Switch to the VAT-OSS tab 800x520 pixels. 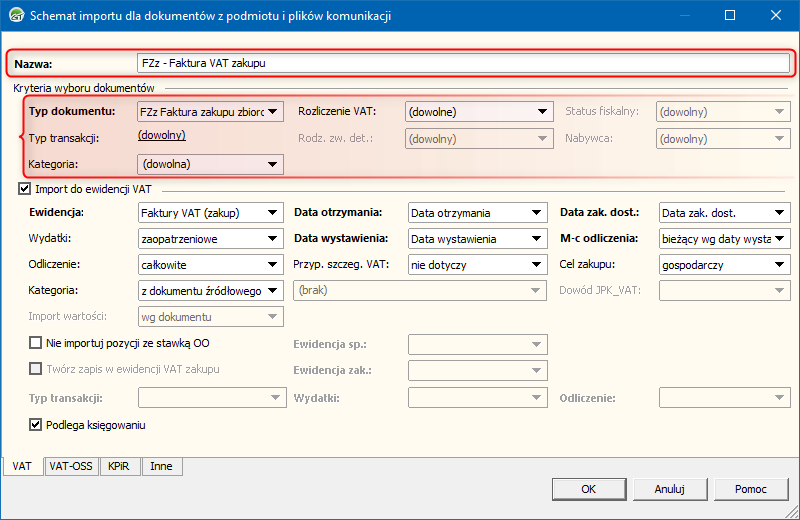pyautogui.click(x=71, y=466)
